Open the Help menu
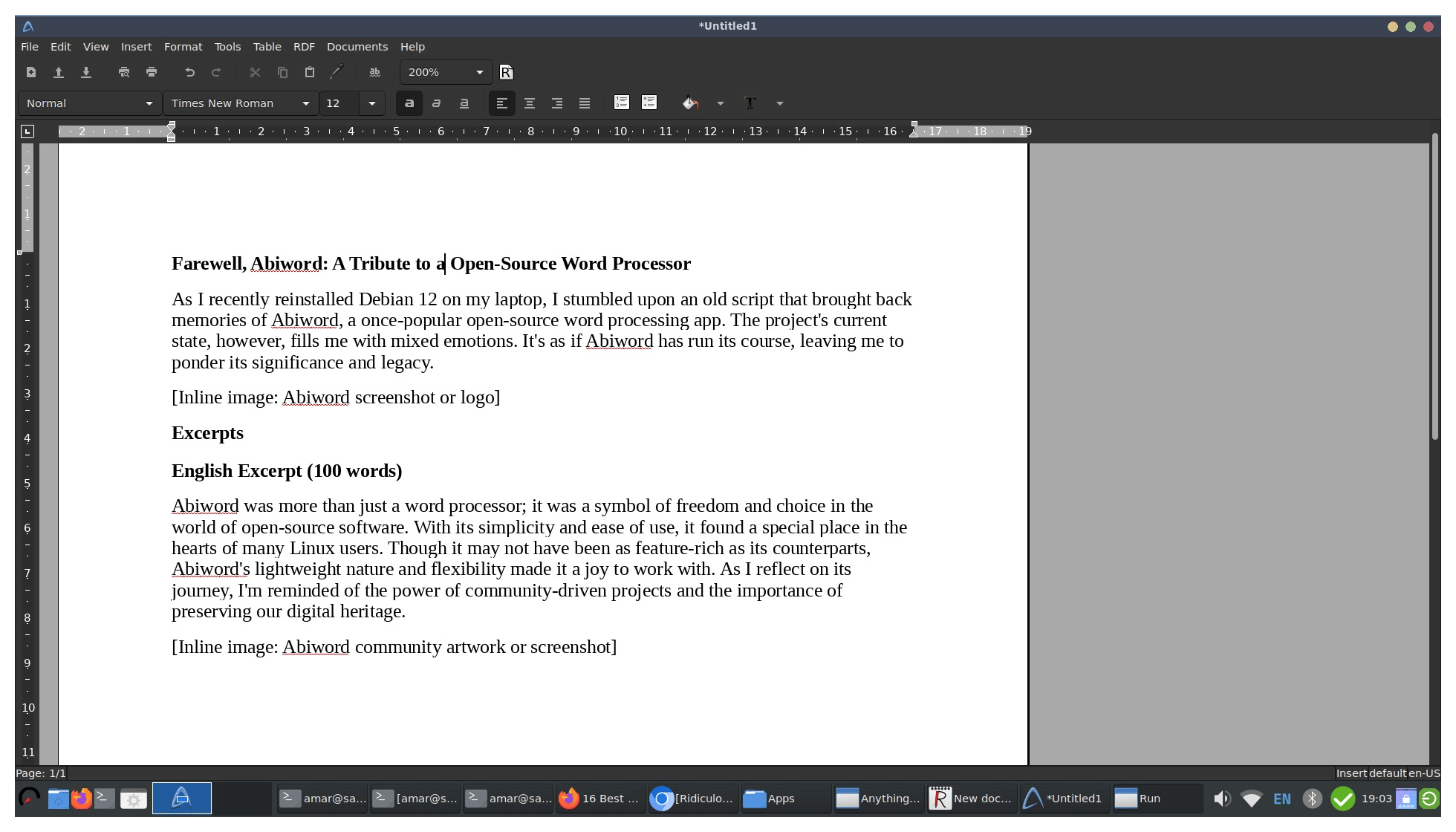1456x832 pixels. [413, 46]
